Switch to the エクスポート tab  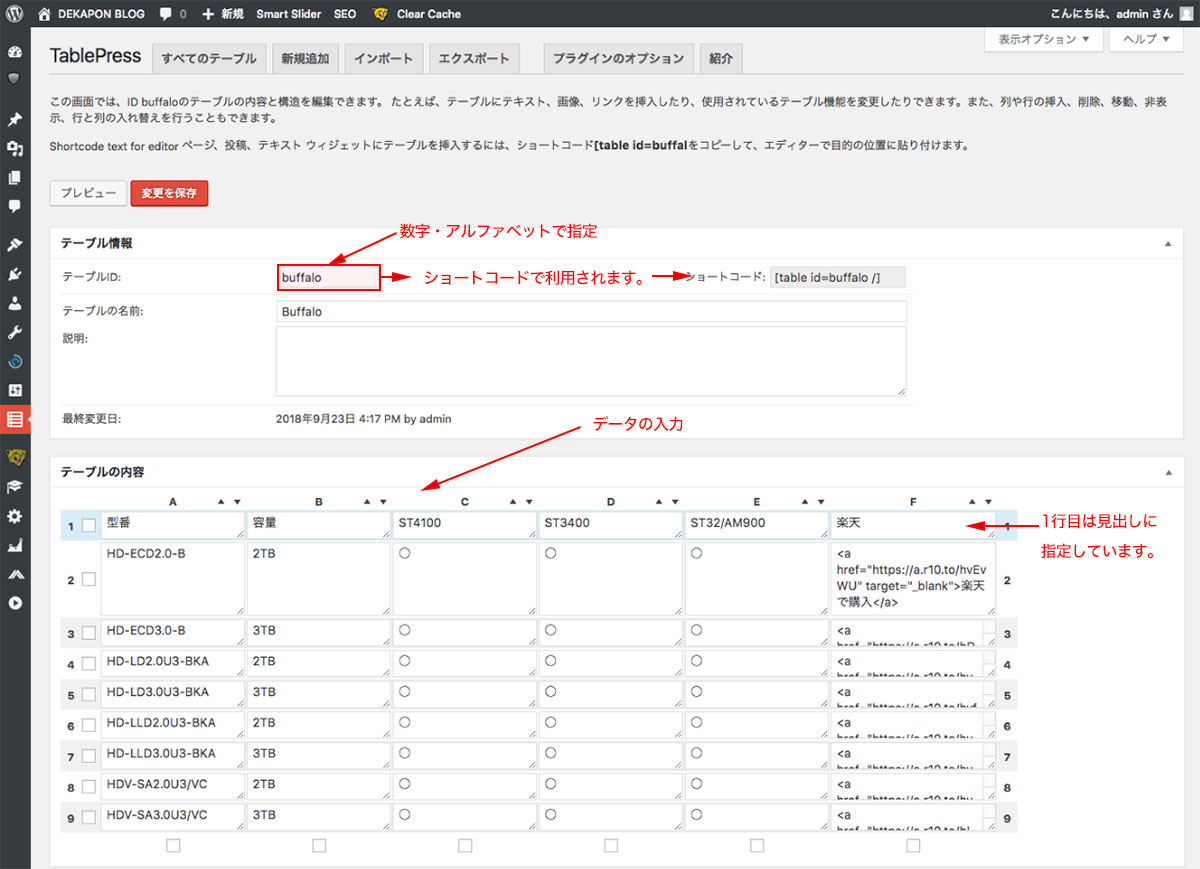pyautogui.click(x=475, y=58)
